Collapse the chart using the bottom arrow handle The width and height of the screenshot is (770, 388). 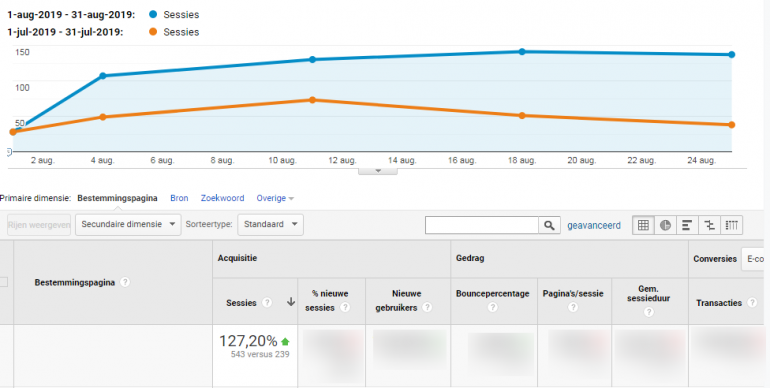click(378, 170)
